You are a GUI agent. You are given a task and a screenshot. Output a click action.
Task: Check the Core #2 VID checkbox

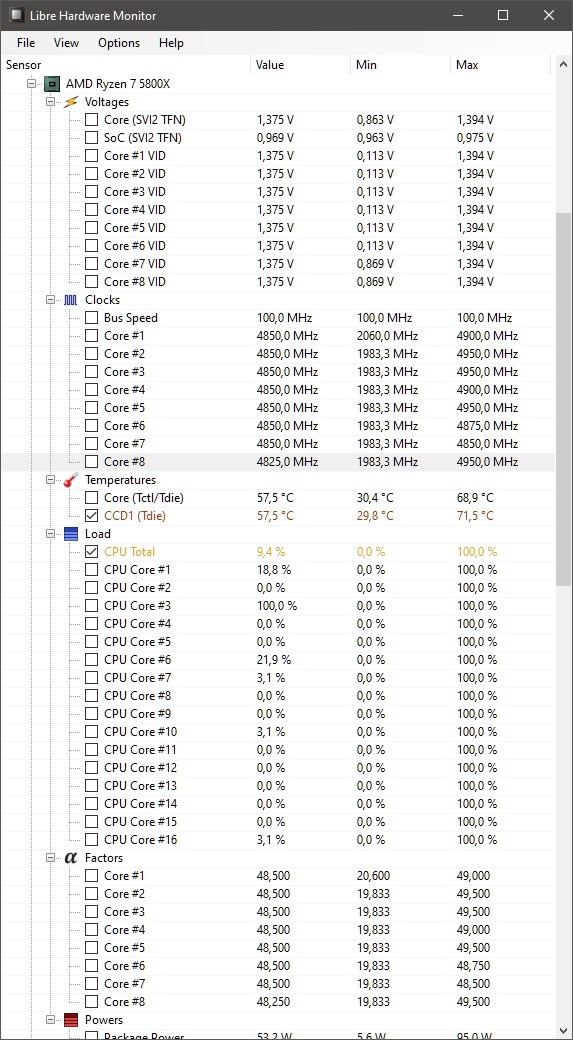[x=92, y=174]
